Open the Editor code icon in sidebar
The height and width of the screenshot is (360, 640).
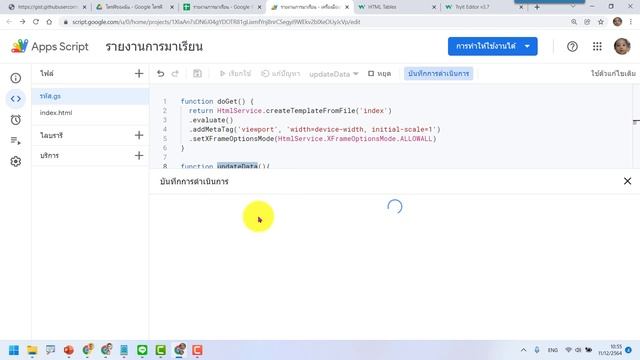pyautogui.click(x=16, y=99)
